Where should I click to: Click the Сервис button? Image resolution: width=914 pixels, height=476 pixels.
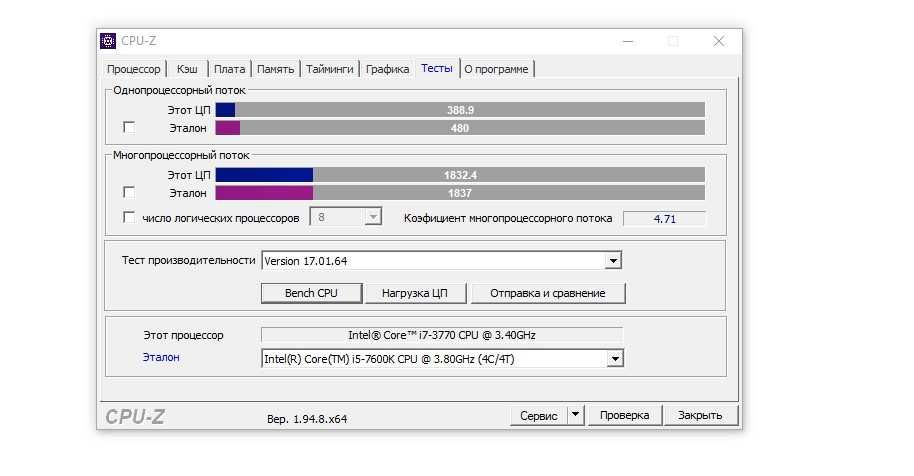pos(539,415)
